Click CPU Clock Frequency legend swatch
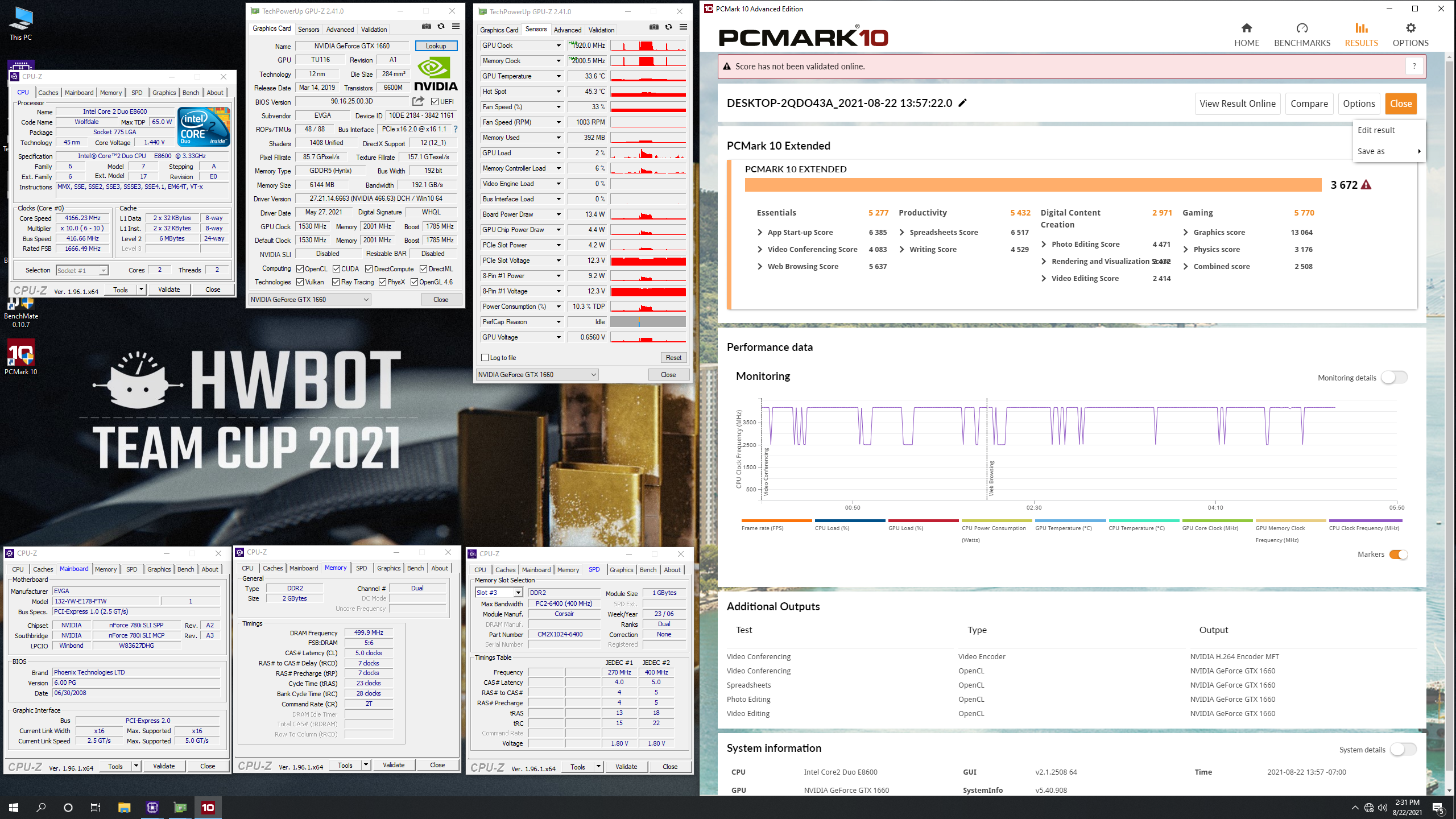1456x819 pixels. [x=1366, y=520]
